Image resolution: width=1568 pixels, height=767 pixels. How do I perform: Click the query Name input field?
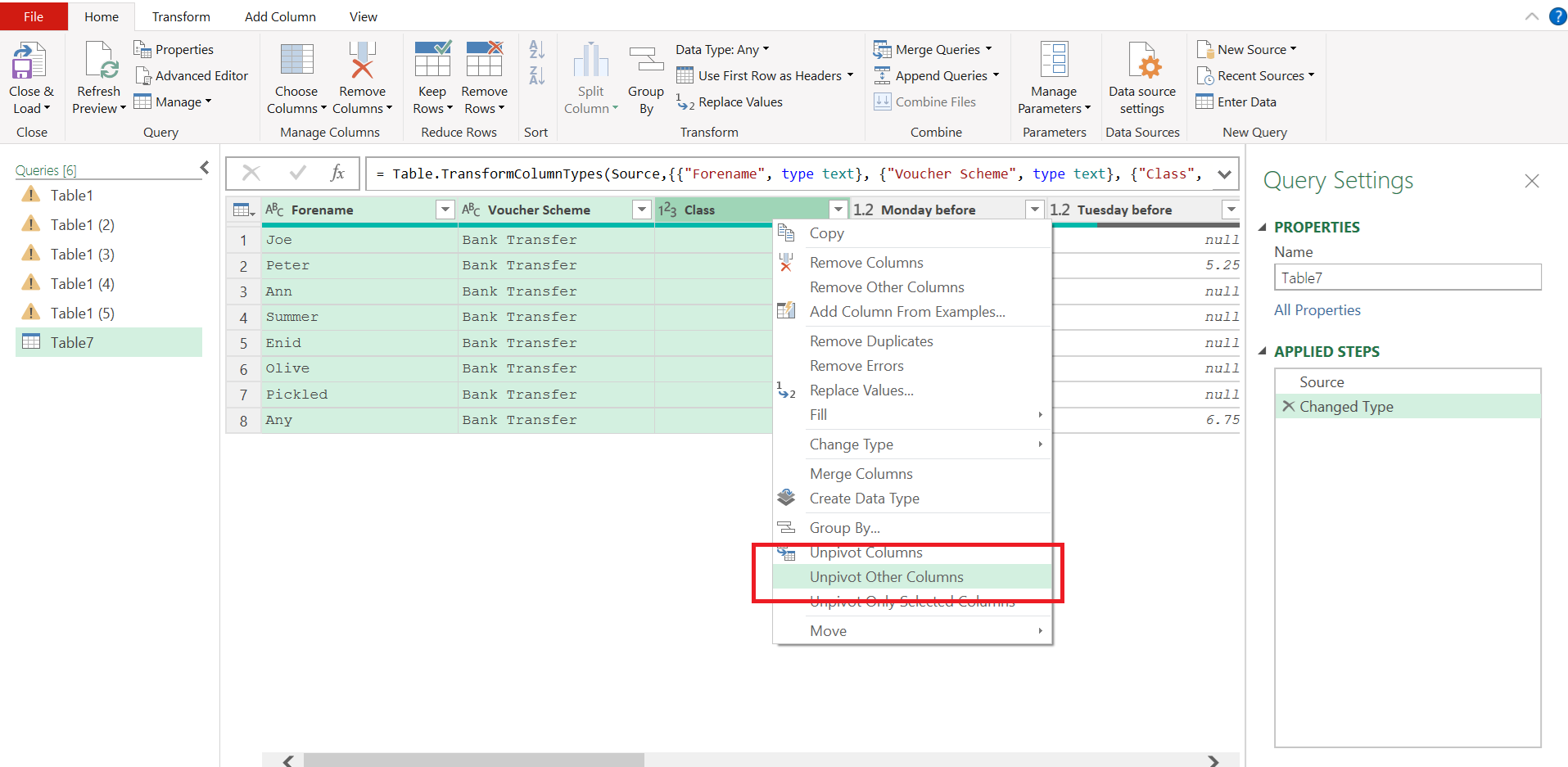coord(1408,277)
